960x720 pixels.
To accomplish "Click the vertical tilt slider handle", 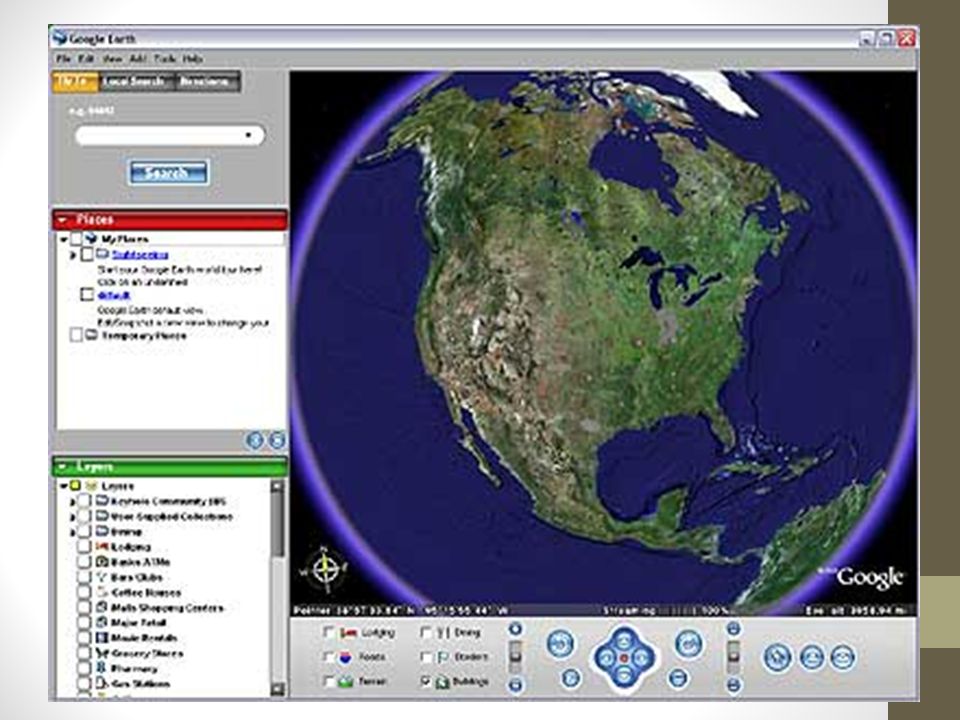I will coord(733,655).
